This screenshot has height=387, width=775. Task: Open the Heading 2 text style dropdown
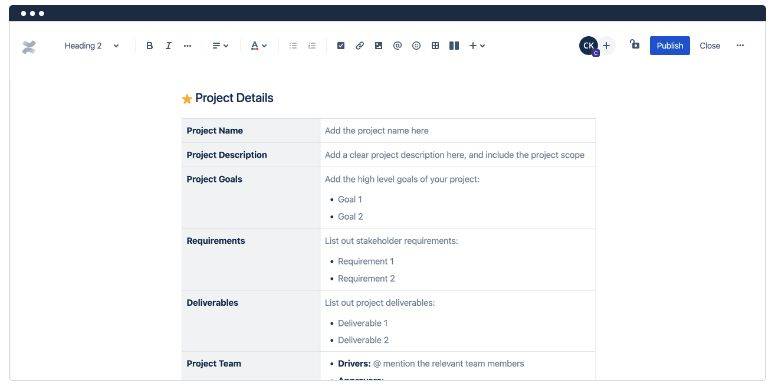(x=92, y=45)
